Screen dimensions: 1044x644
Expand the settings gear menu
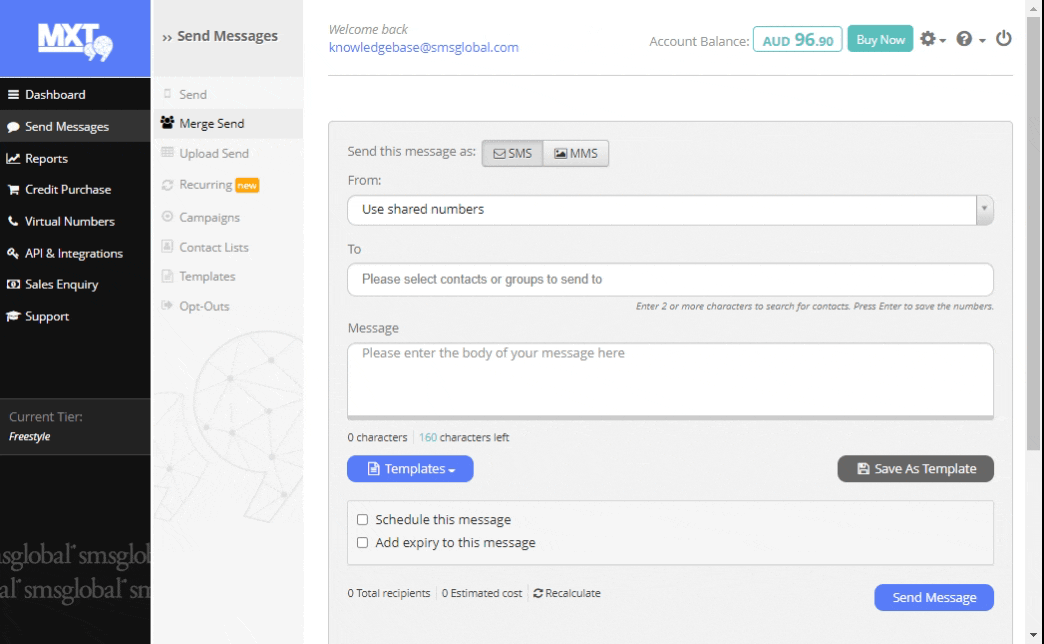(x=932, y=39)
